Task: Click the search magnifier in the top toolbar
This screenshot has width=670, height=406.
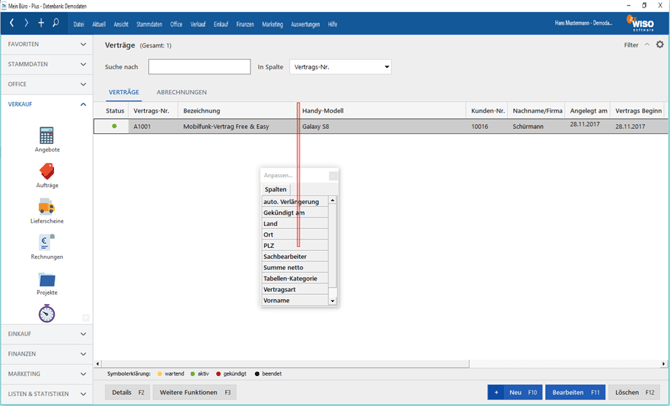Action: (x=55, y=23)
